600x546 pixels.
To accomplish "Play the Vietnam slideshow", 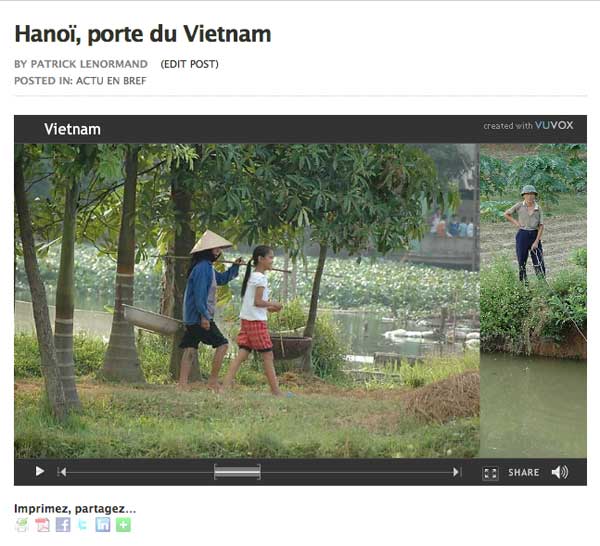I will click(39, 471).
